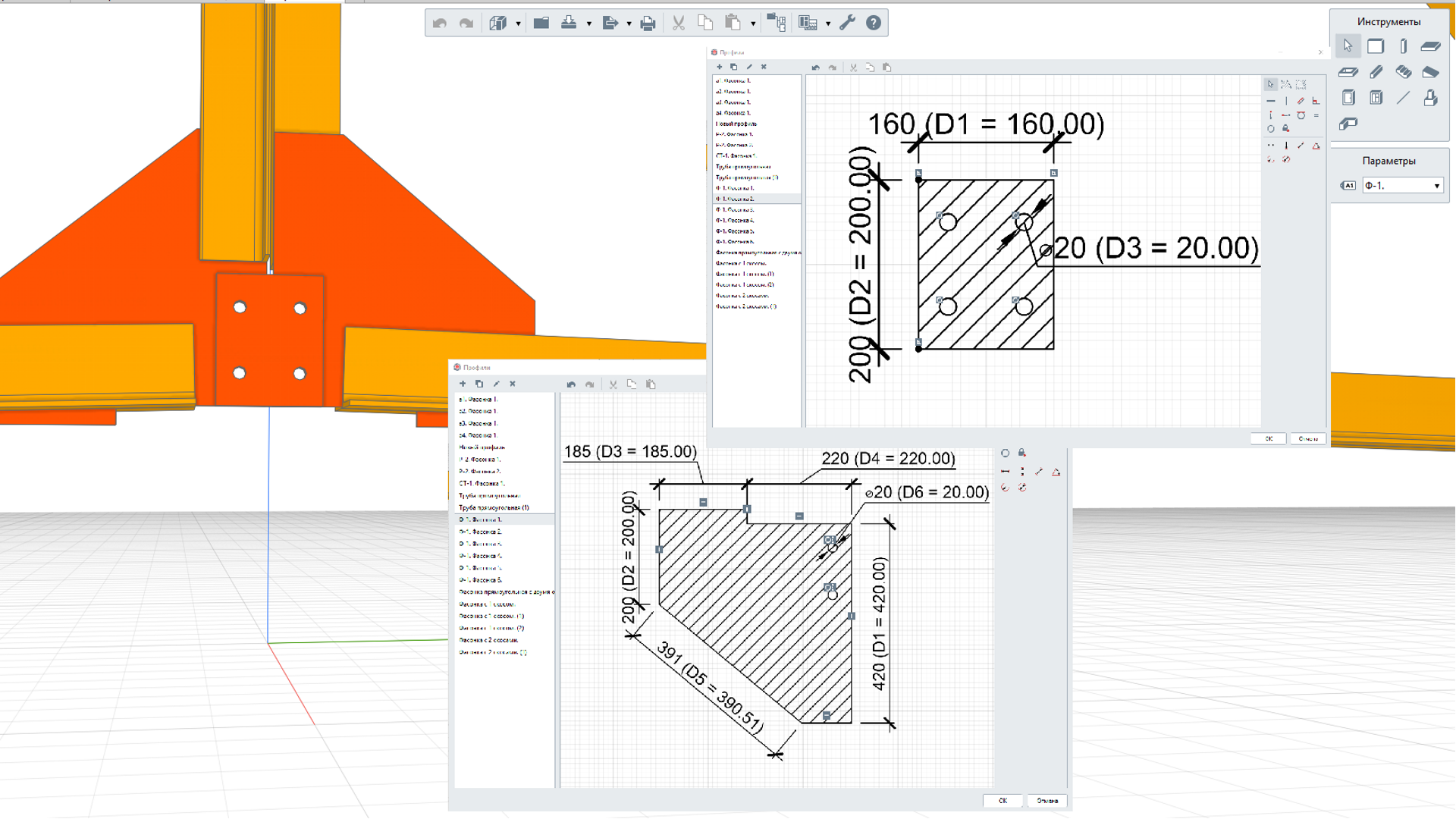Open the help question mark icon
1456x819 pixels.
(874, 23)
